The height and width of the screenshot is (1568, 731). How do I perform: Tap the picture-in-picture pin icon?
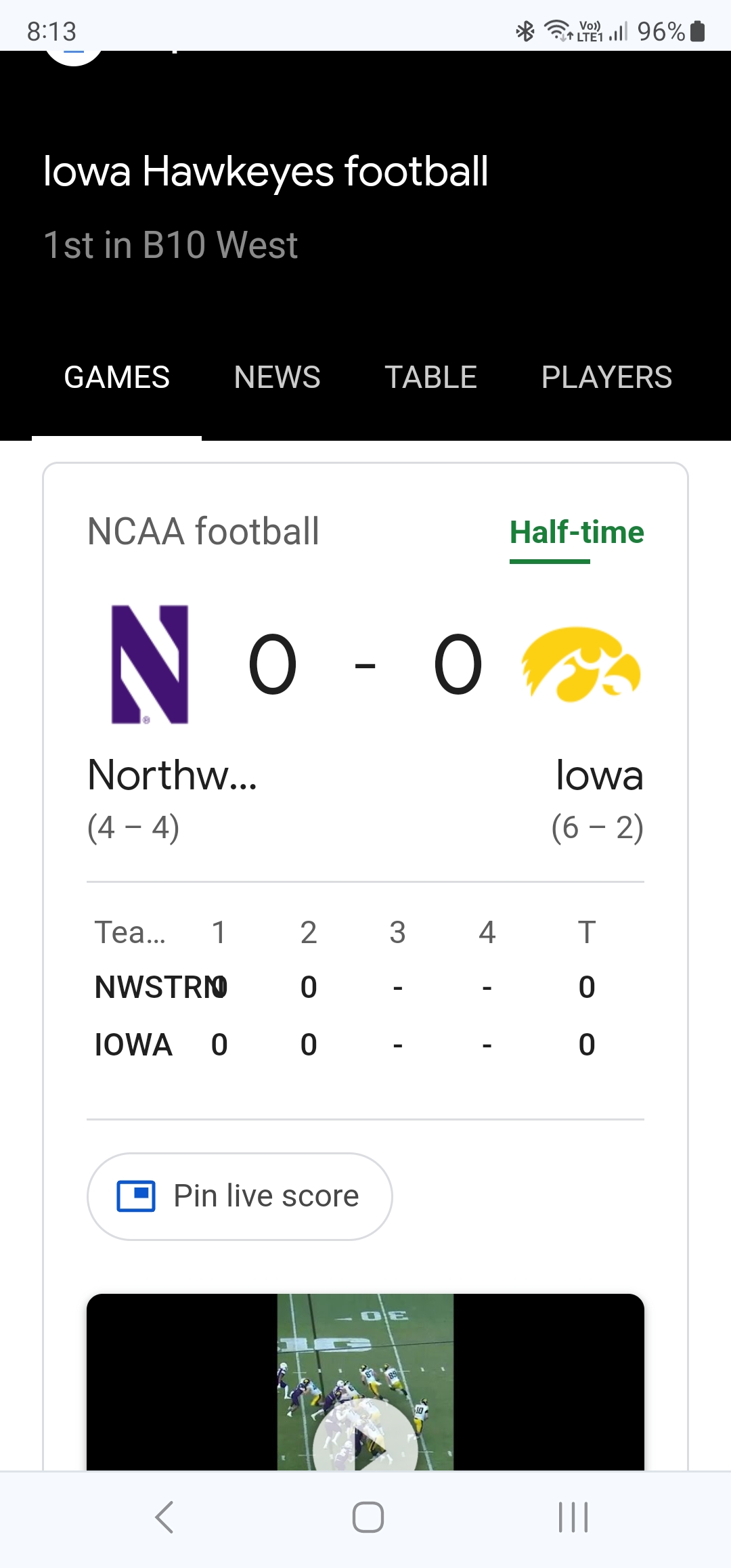tap(136, 1196)
